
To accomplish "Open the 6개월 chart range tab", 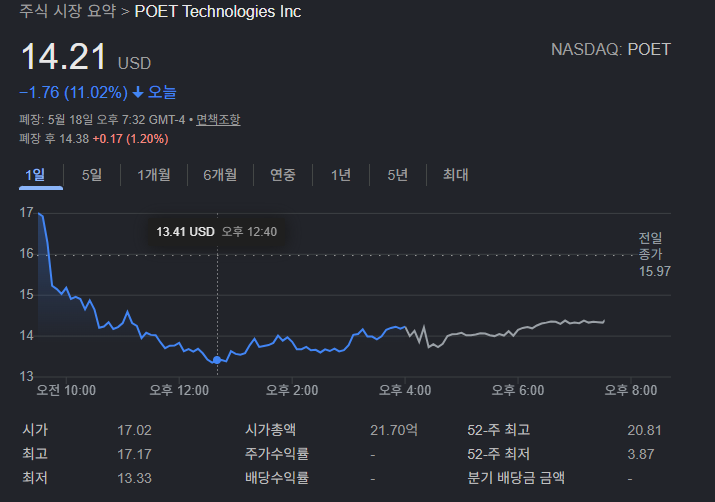I will pyautogui.click(x=220, y=175).
